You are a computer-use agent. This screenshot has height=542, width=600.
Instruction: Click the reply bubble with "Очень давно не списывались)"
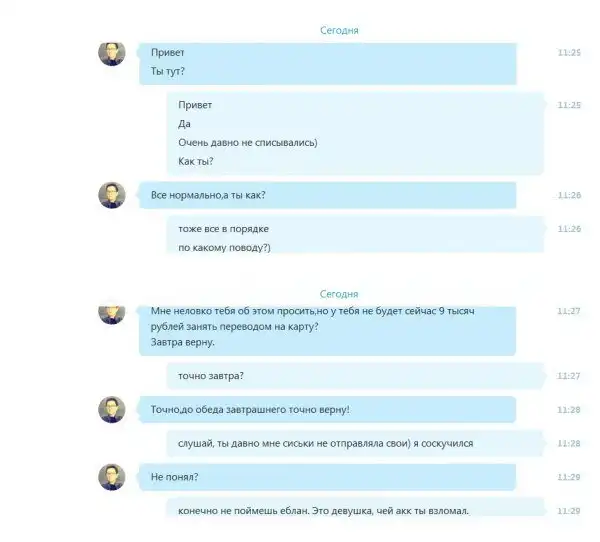tap(355, 133)
